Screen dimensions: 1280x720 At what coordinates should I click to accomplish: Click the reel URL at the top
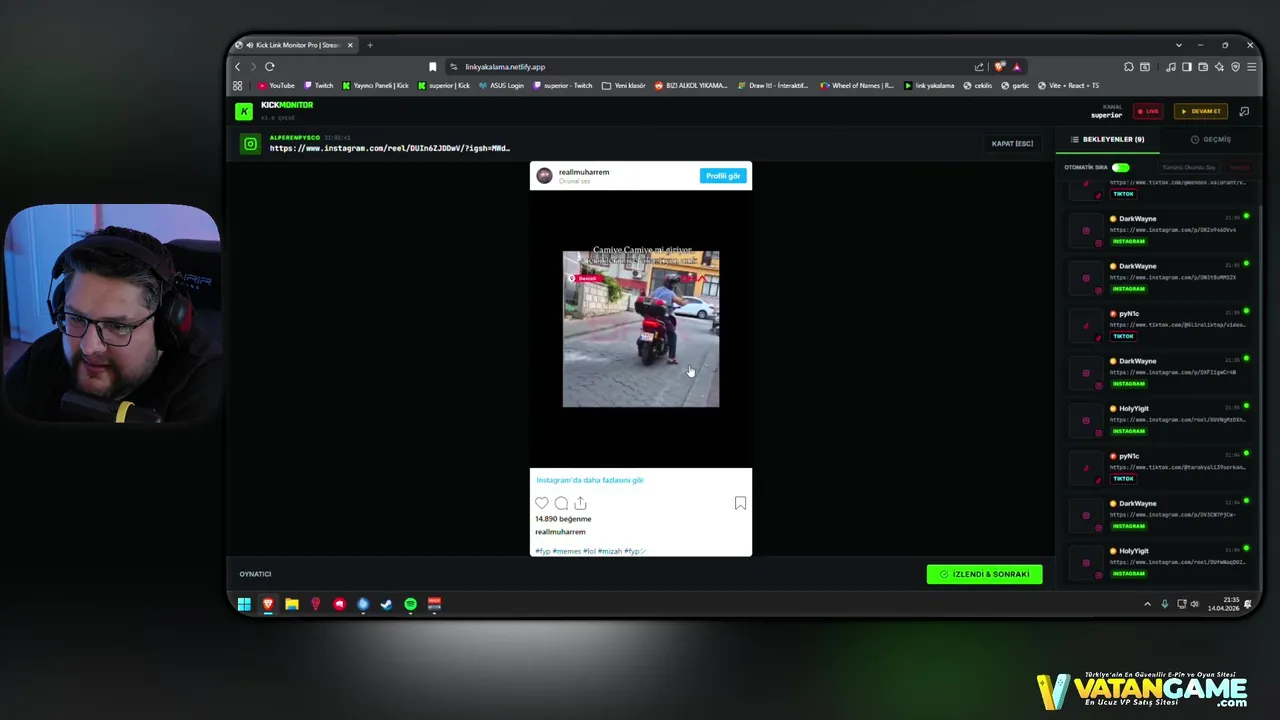pos(390,148)
